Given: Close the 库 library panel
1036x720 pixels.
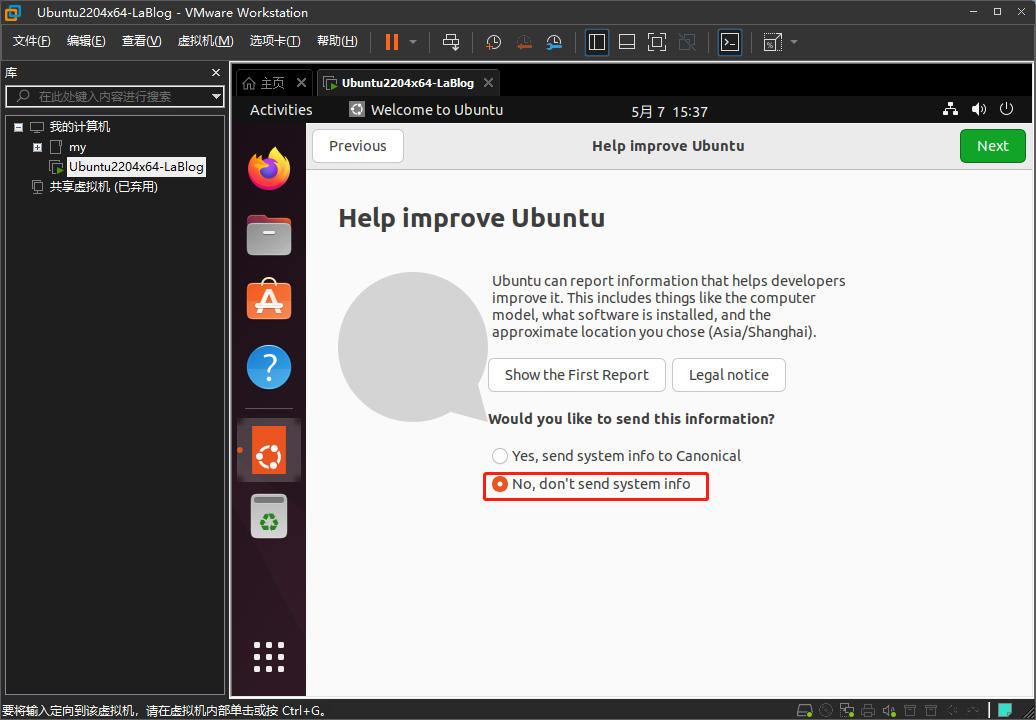Looking at the screenshot, I should [x=215, y=73].
